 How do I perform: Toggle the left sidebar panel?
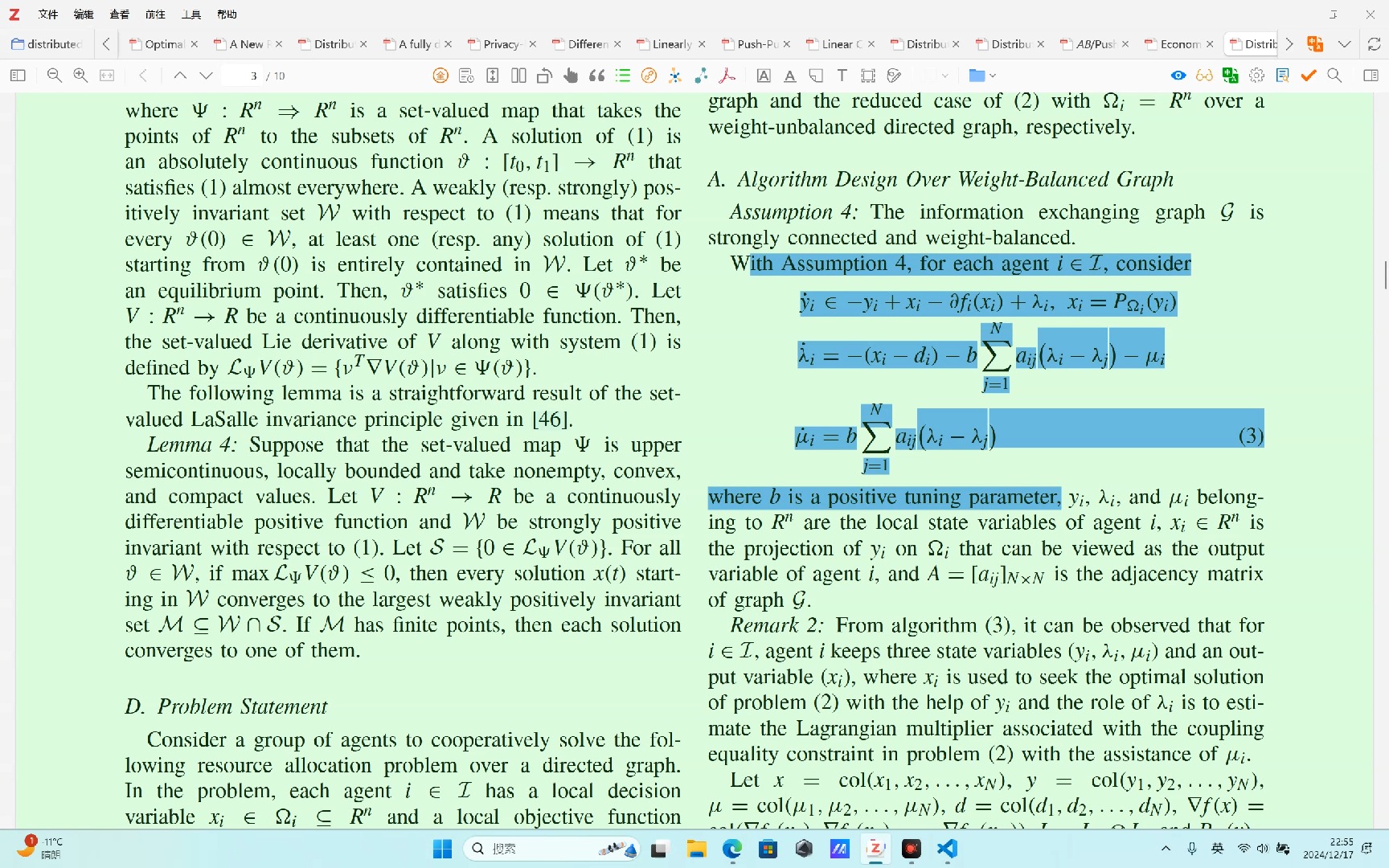tap(18, 76)
